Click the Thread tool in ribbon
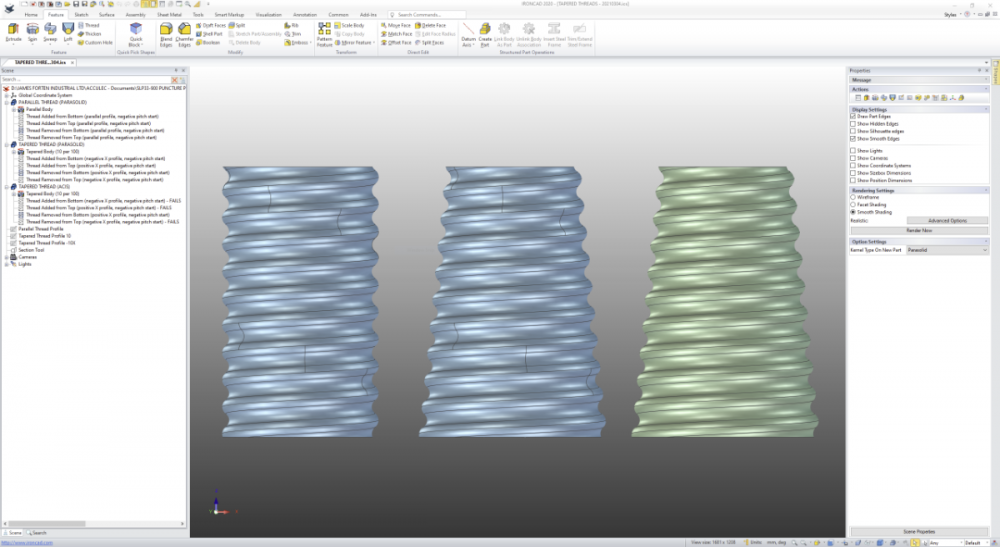Viewport: 1000px width, 547px height. [x=89, y=26]
